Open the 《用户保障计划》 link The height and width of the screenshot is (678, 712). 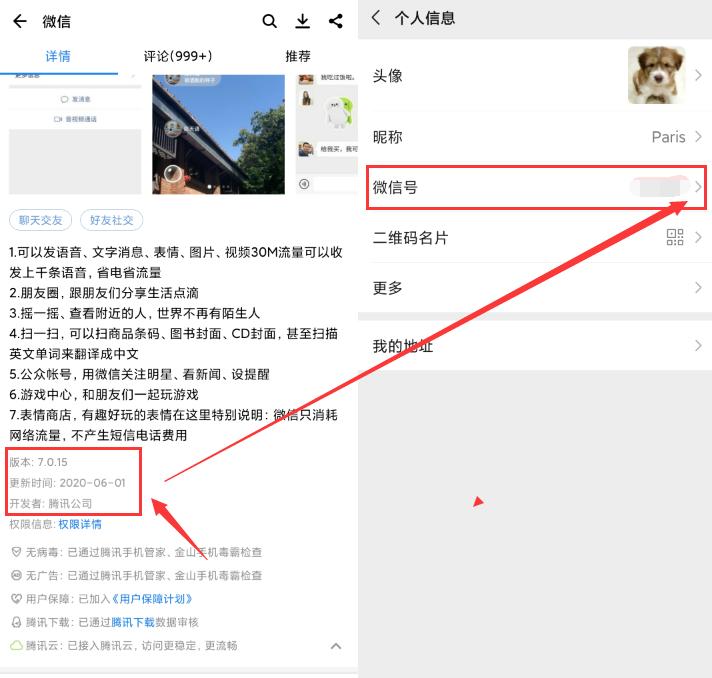(x=152, y=599)
